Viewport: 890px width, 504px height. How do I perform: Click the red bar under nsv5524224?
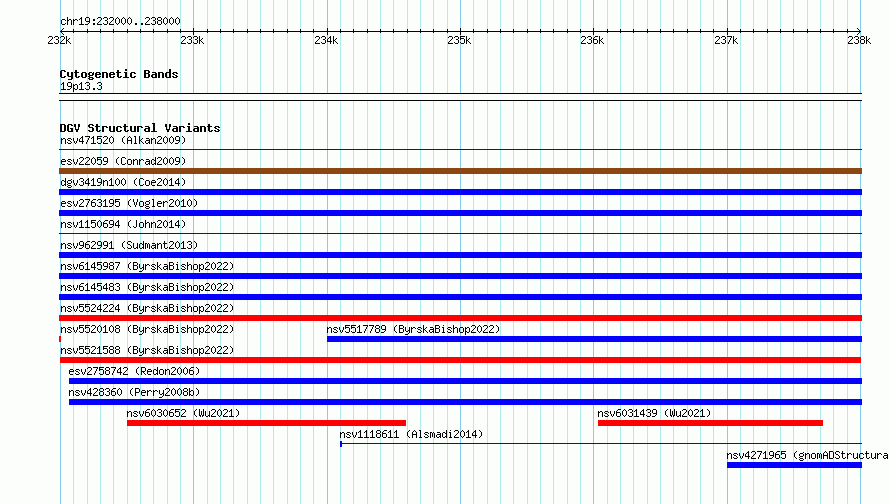tap(460, 318)
